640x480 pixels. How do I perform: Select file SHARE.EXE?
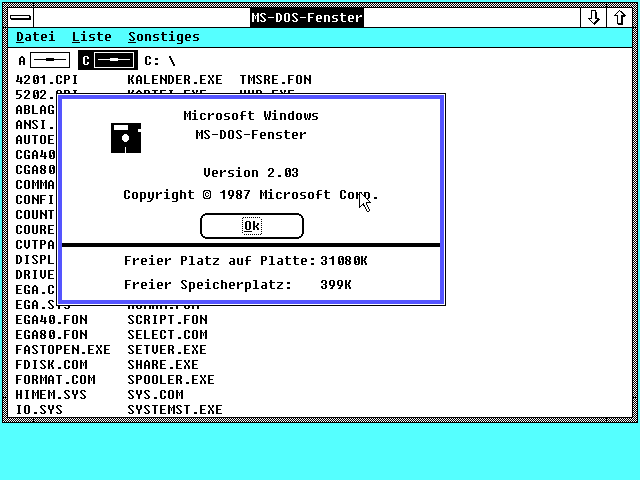pyautogui.click(x=163, y=364)
